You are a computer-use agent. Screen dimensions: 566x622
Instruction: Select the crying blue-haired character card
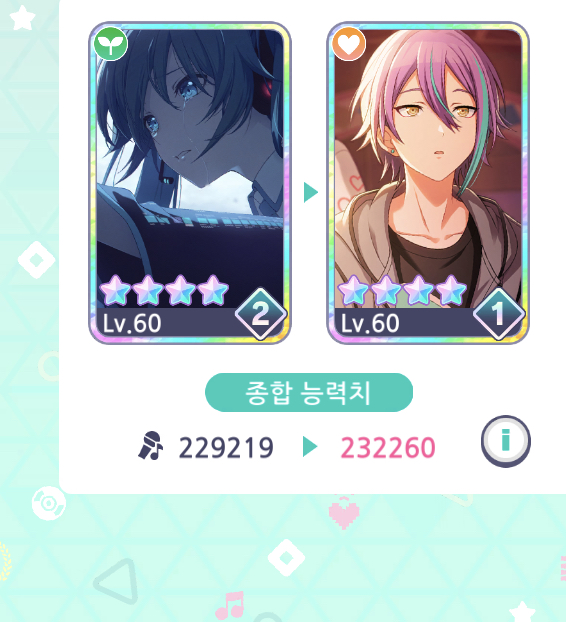tap(190, 183)
